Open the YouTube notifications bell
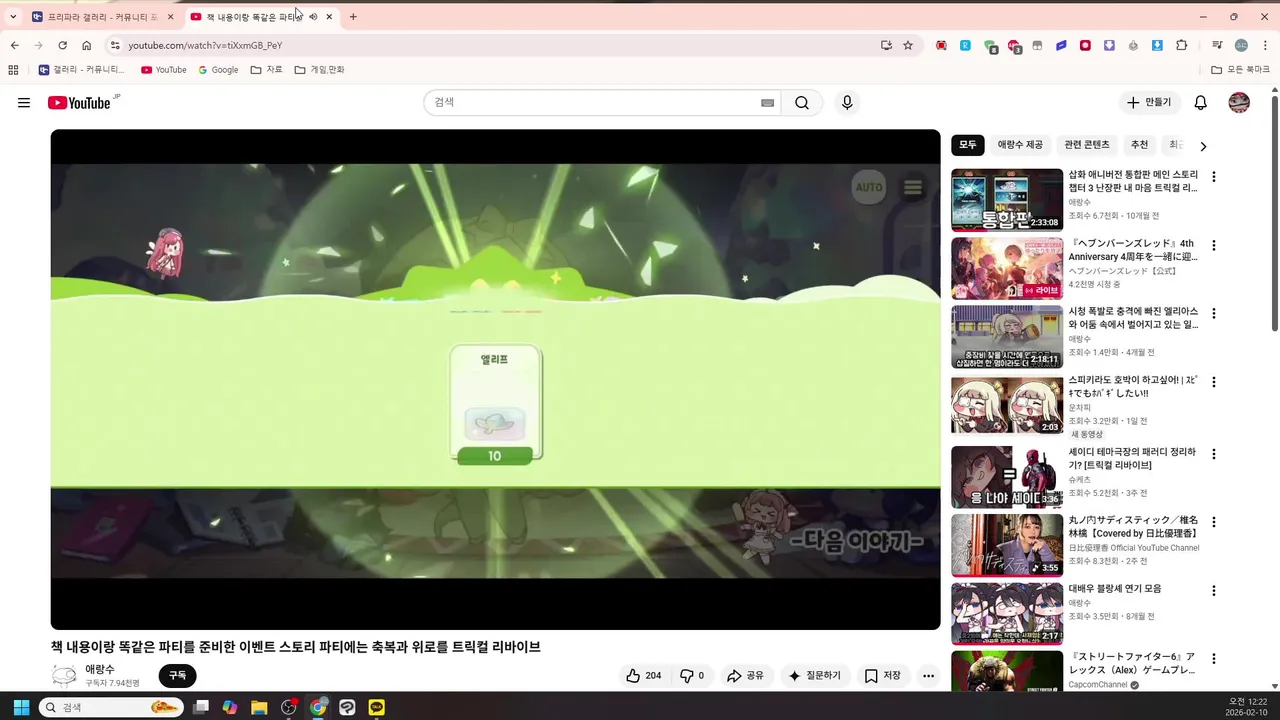The image size is (1280, 720). [1201, 103]
